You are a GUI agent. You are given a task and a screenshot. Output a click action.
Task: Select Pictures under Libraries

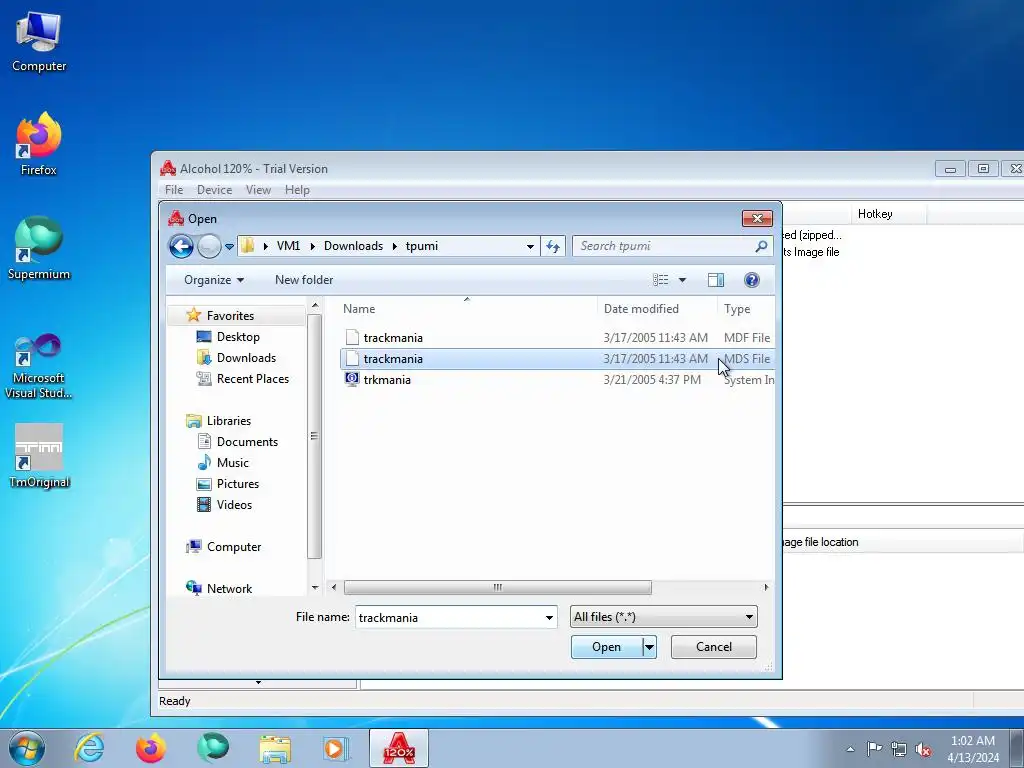point(238,484)
